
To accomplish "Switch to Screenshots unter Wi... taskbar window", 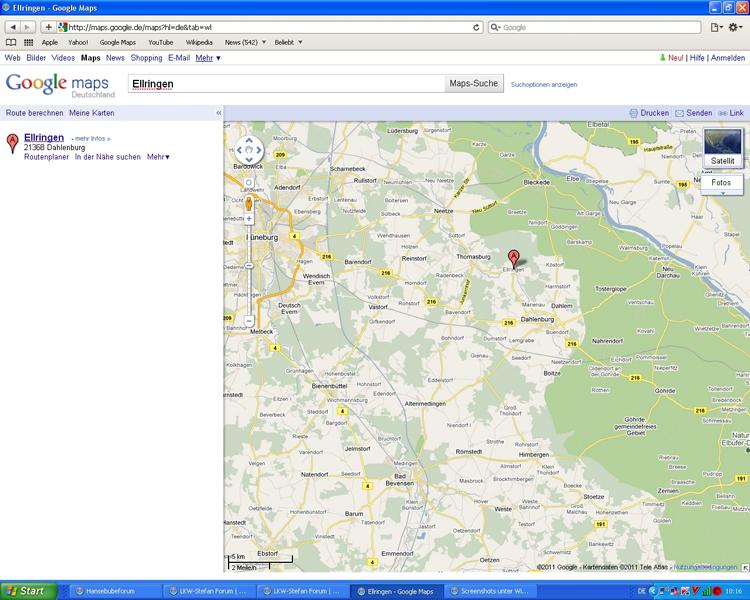I will tap(493, 591).
